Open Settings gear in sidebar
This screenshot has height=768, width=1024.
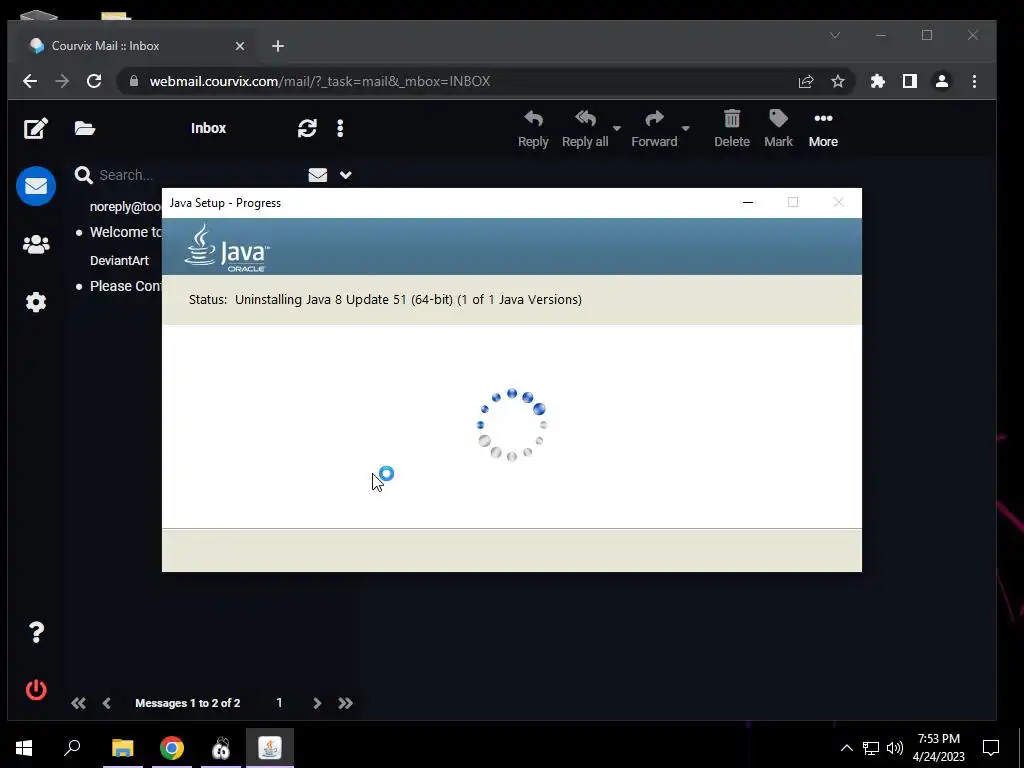click(36, 302)
